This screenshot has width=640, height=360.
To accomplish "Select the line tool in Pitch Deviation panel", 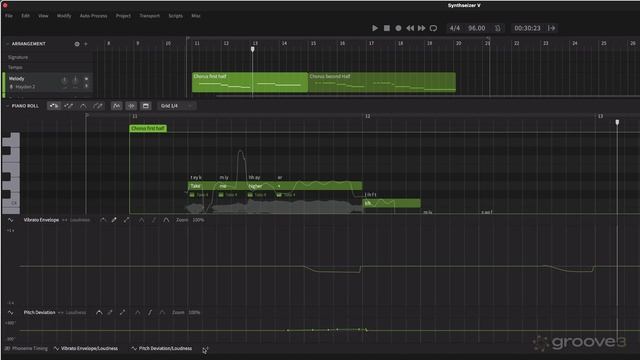I will [x=122, y=313].
